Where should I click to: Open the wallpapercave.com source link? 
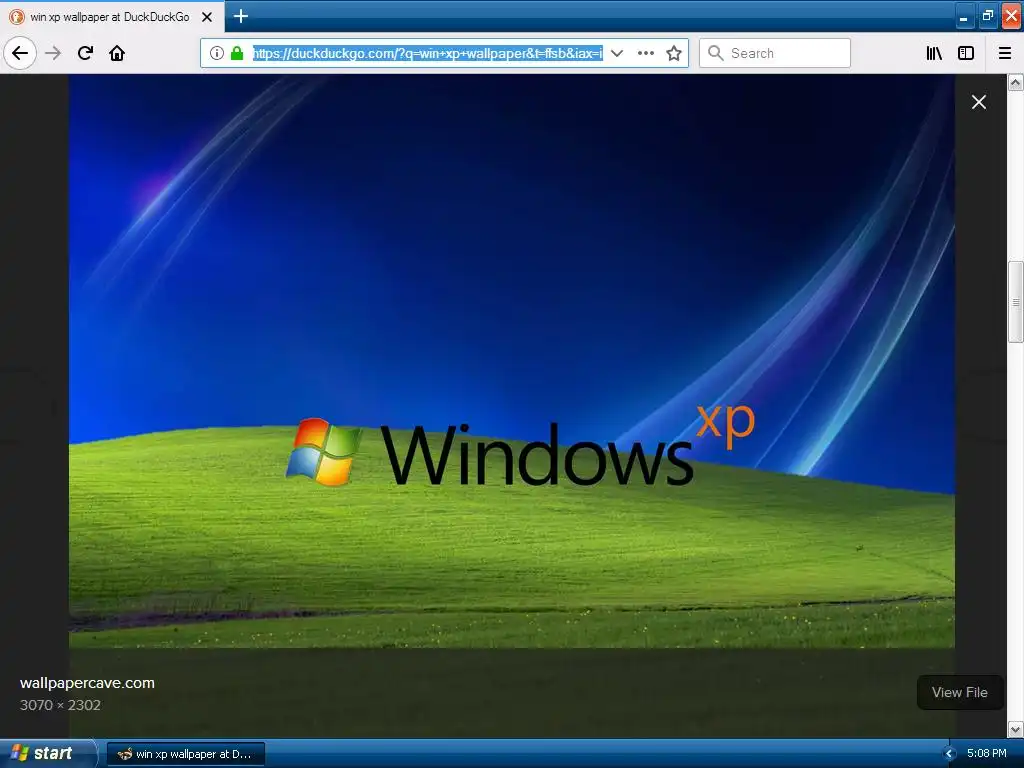88,683
